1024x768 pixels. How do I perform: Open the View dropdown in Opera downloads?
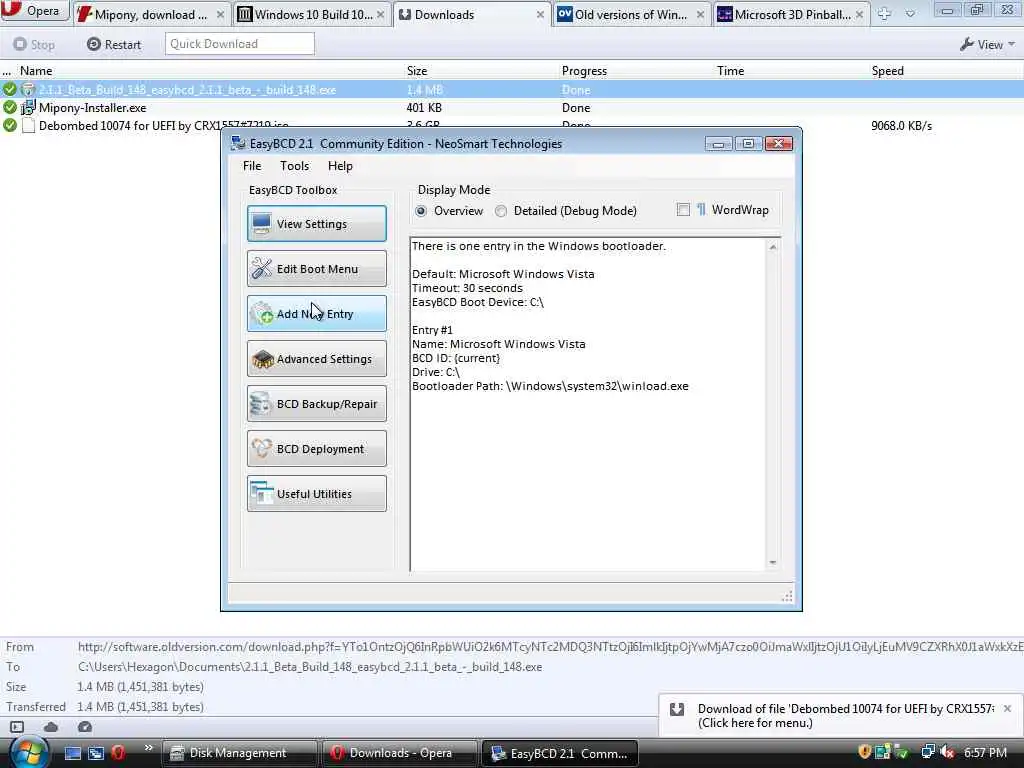[987, 44]
